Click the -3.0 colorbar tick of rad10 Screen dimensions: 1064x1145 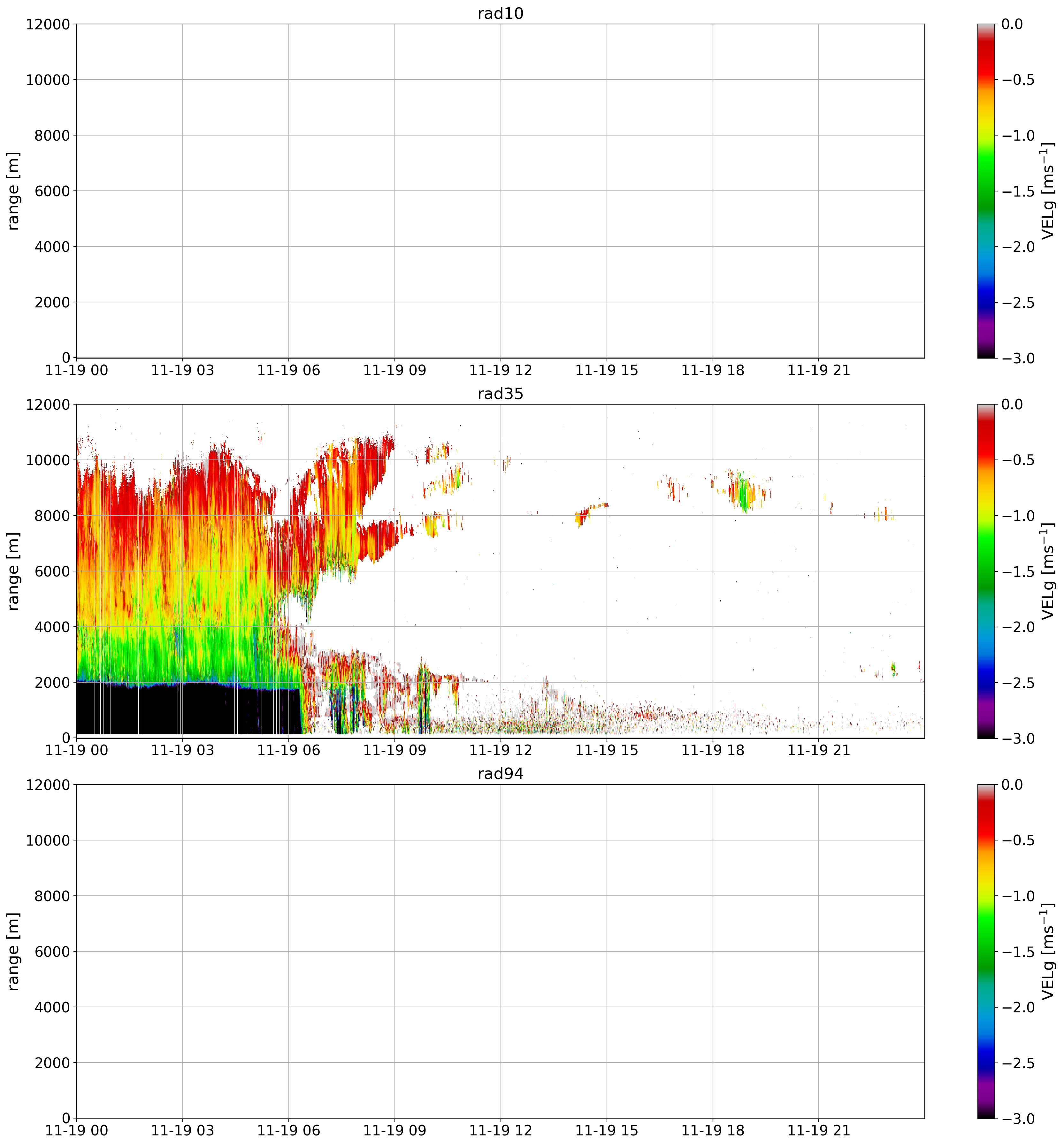pos(1018,358)
